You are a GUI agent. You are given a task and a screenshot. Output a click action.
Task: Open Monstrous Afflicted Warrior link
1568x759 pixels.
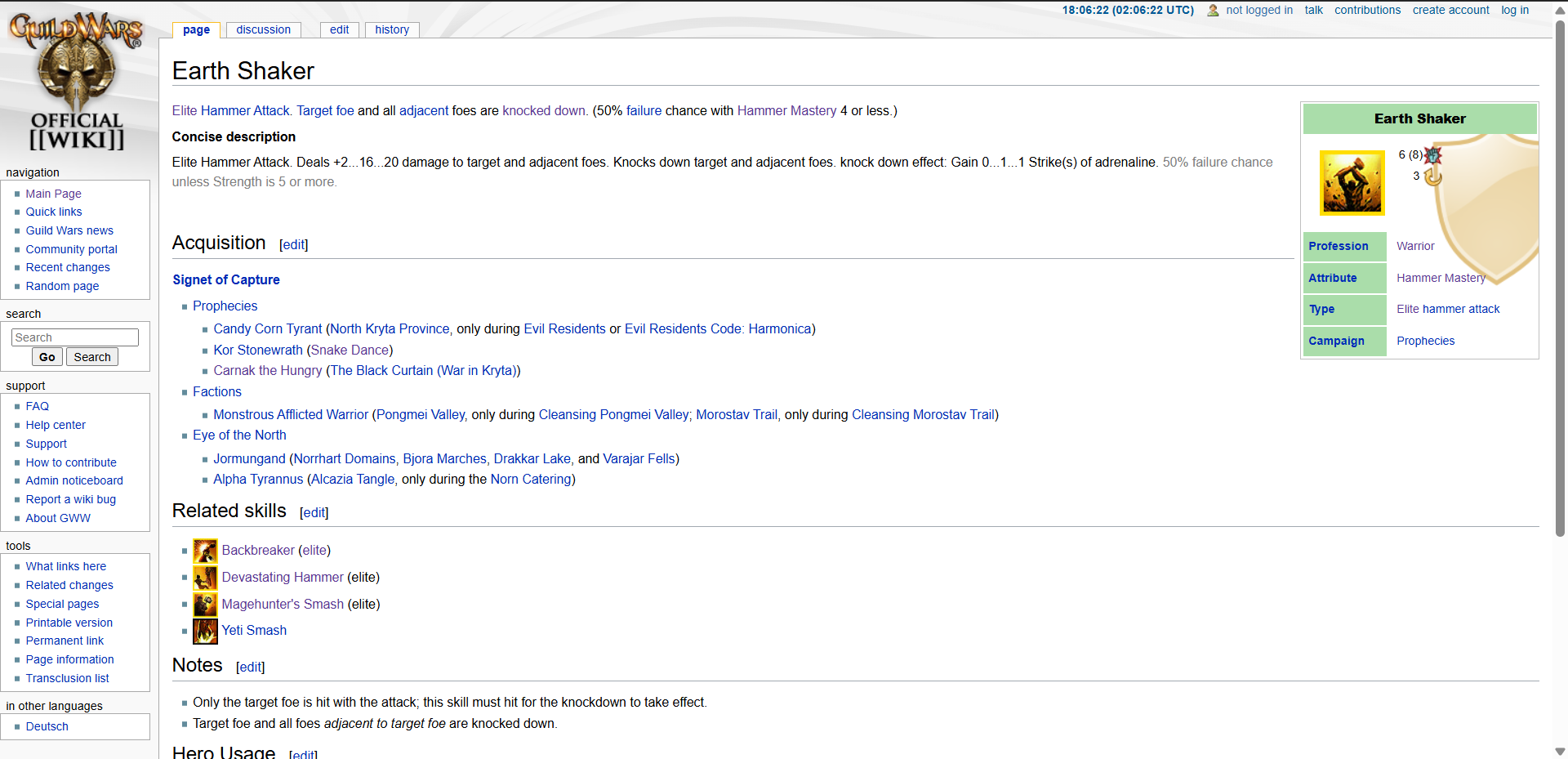(291, 414)
